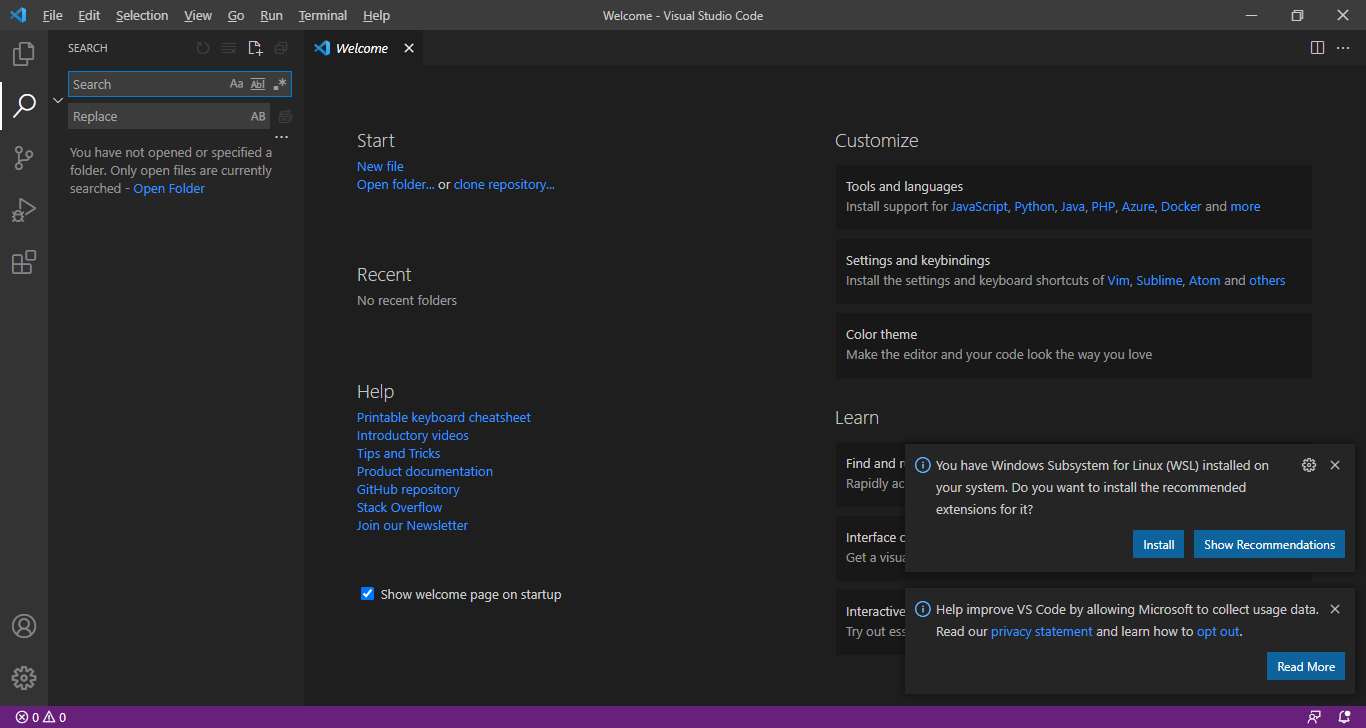Close the Welcome tab
Screen dimensions: 1366x728
409,48
